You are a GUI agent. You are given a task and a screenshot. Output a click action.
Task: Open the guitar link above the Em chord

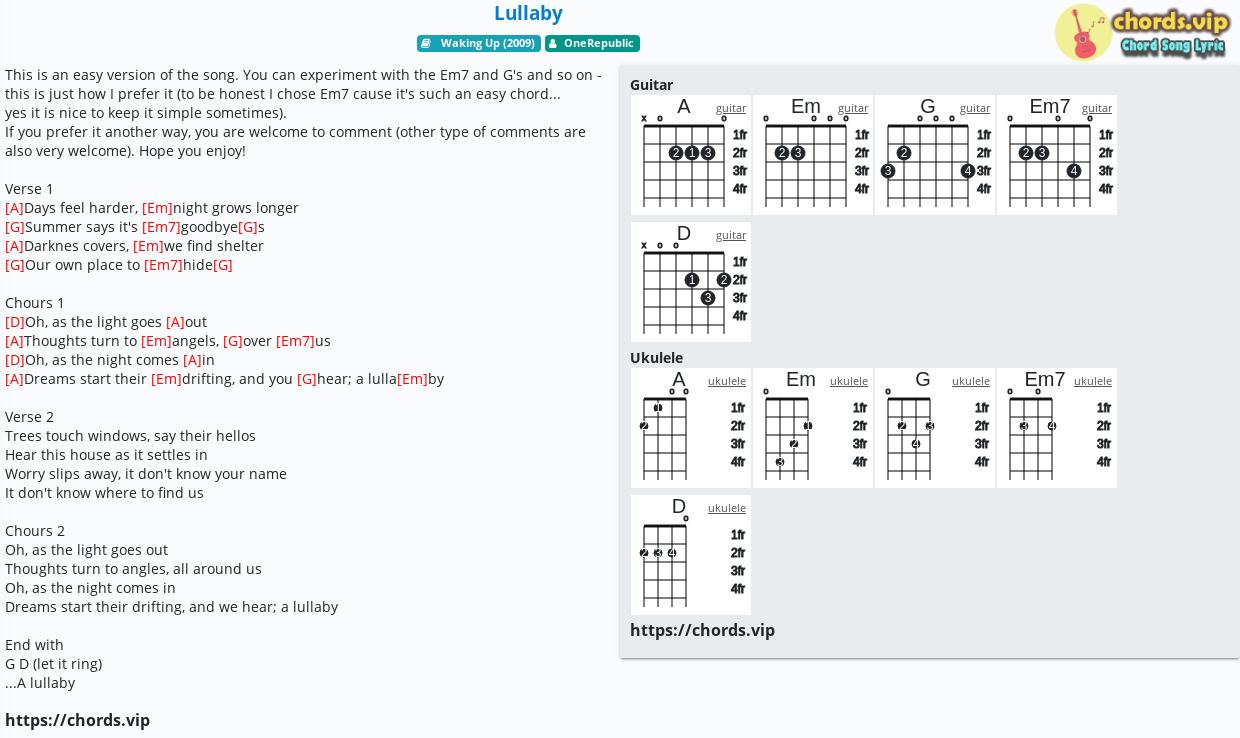(853, 108)
